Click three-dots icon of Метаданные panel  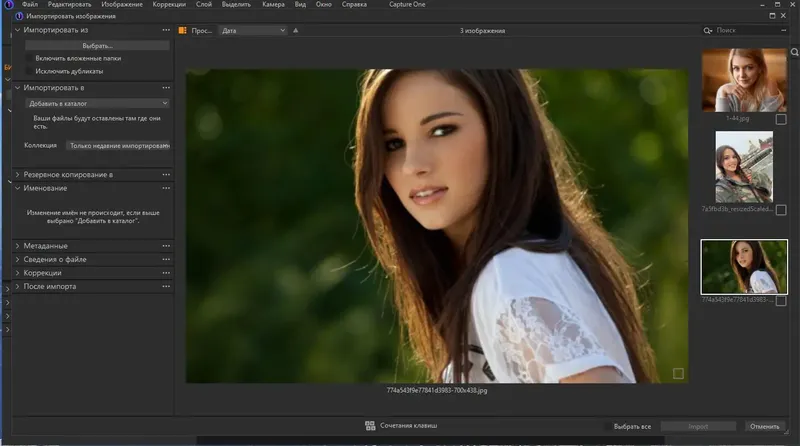coord(166,245)
